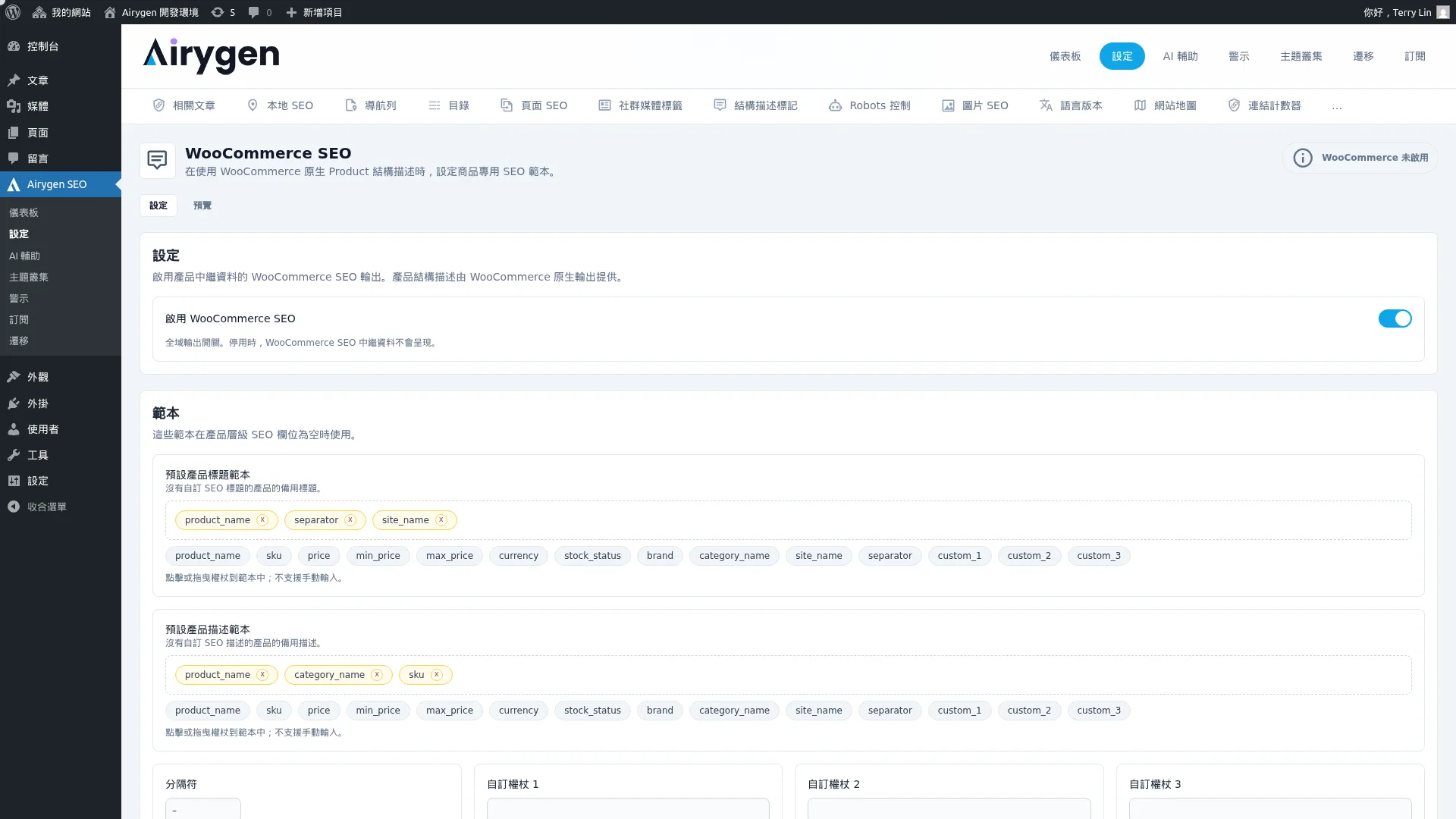1456x819 pixels.
Task: Open 媒體 in WordPress sidebar
Action: click(61, 106)
